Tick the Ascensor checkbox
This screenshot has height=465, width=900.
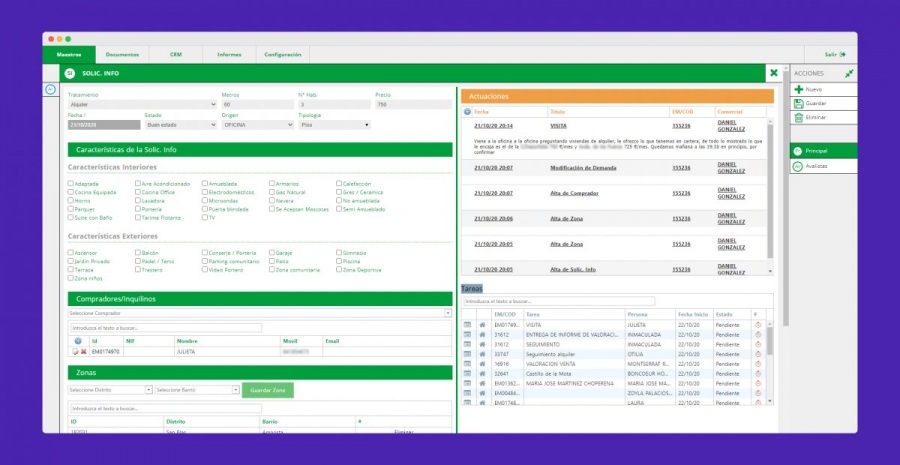tap(71, 253)
